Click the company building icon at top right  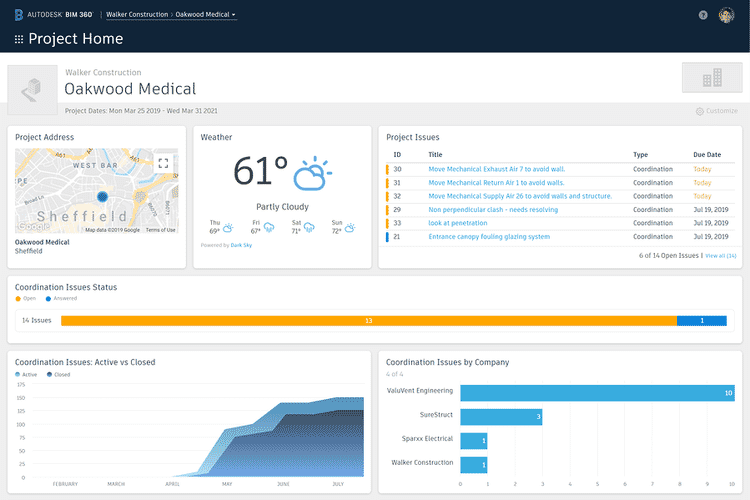pos(711,78)
